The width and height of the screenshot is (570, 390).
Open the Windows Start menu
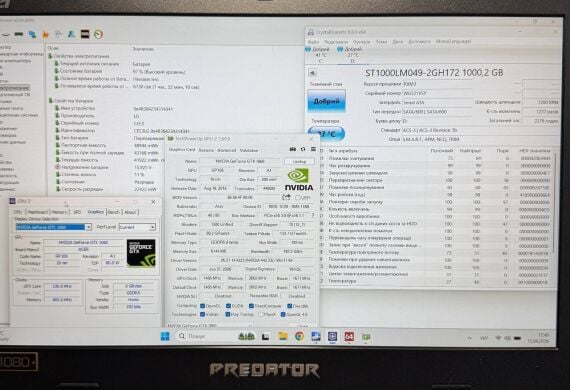165,336
